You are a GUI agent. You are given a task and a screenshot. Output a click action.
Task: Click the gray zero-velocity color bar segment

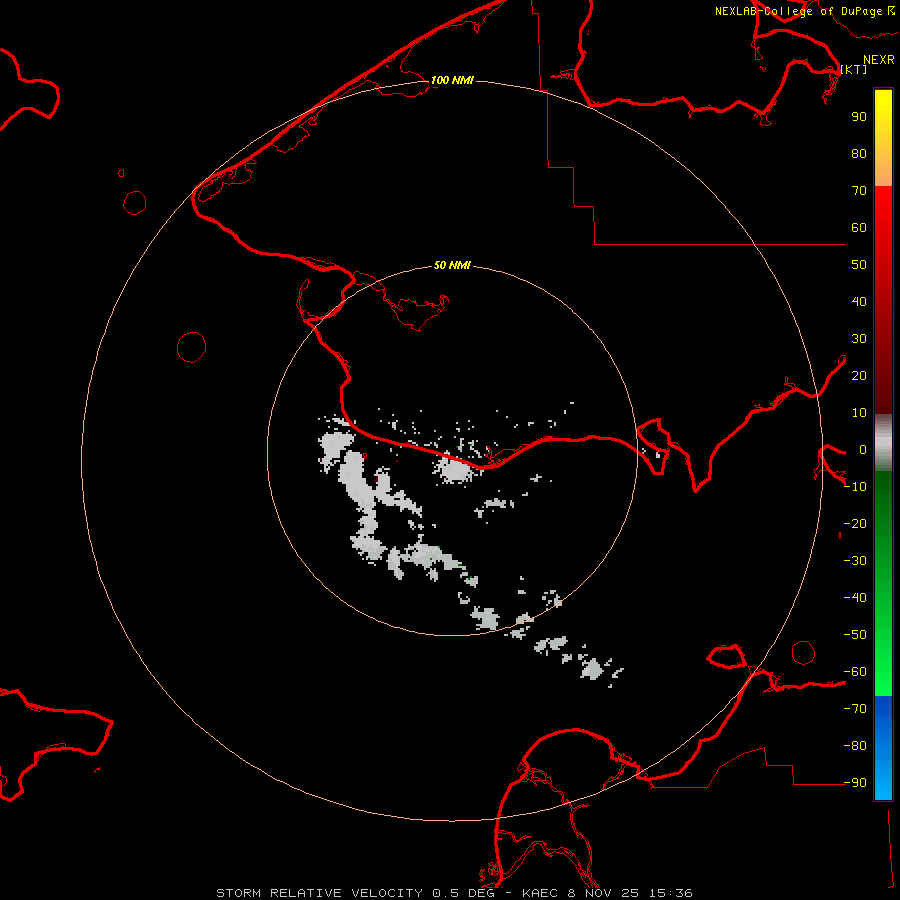[x=883, y=443]
